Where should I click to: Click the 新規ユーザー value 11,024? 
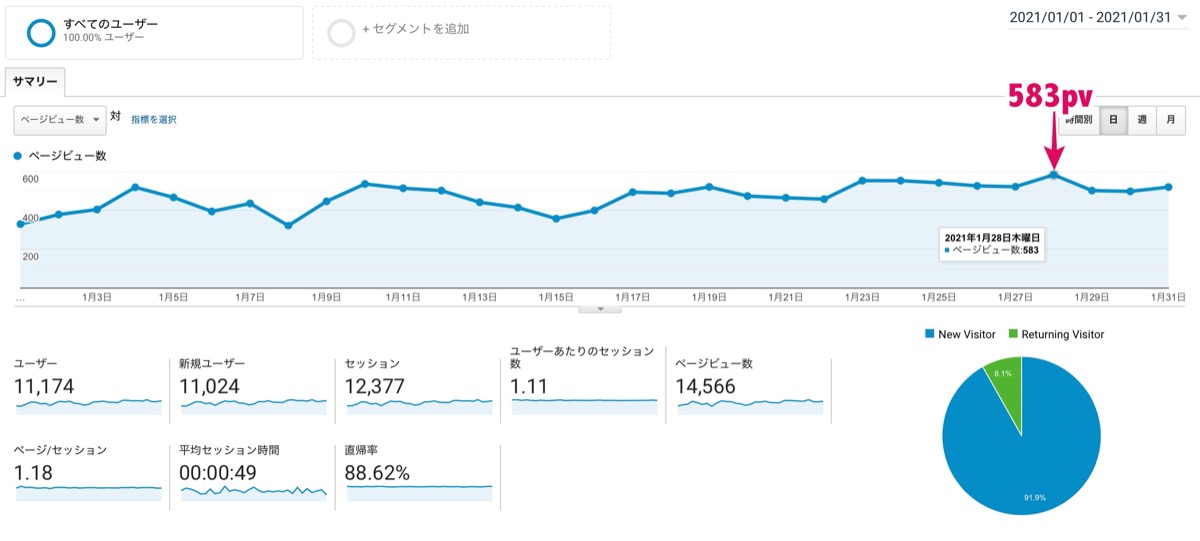pos(209,386)
